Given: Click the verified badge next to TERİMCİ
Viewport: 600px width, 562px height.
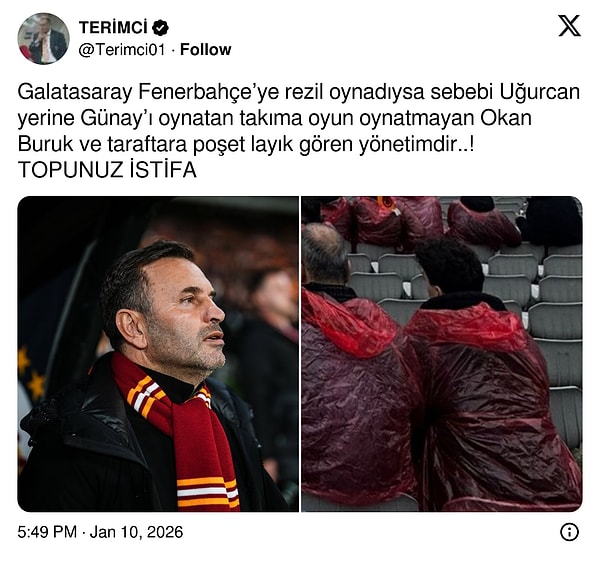Looking at the screenshot, I should [x=160, y=28].
